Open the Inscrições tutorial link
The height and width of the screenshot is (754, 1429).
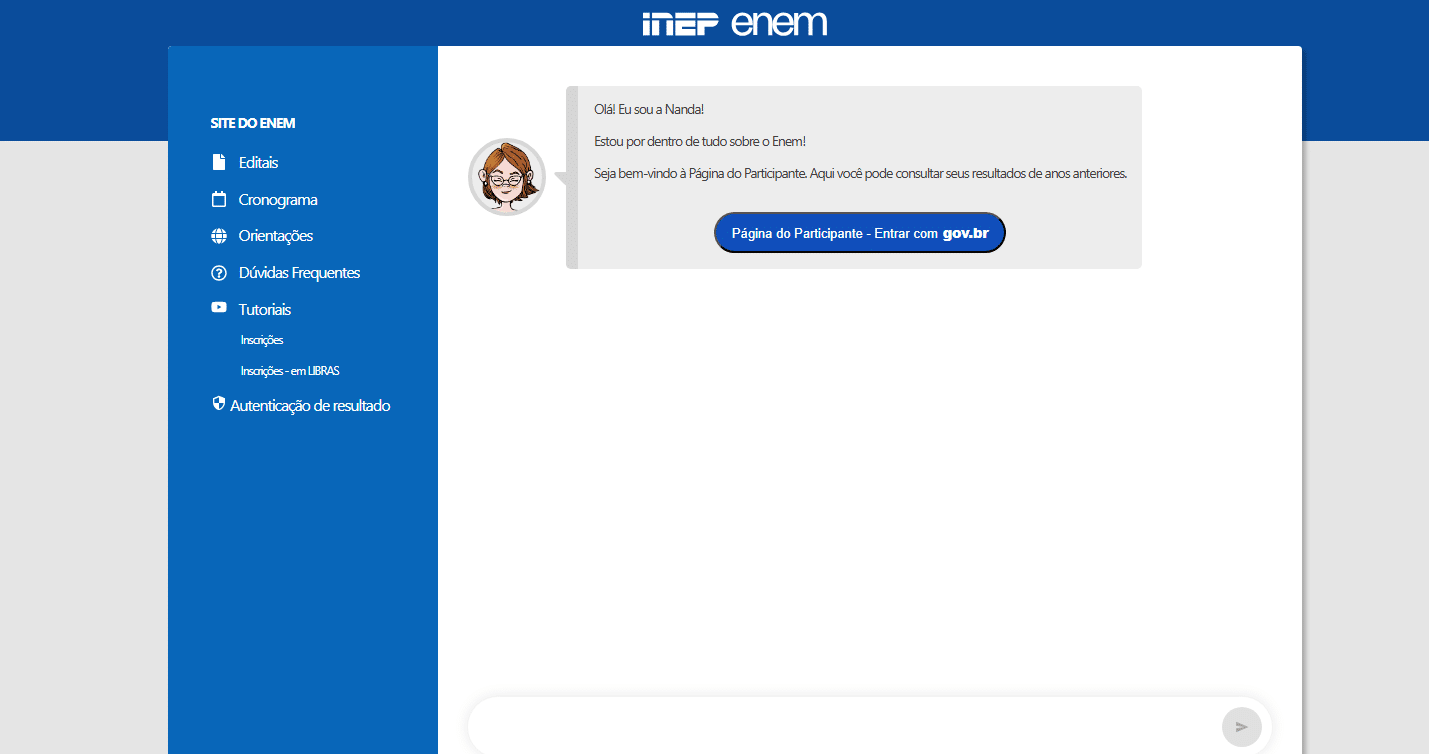coord(262,340)
